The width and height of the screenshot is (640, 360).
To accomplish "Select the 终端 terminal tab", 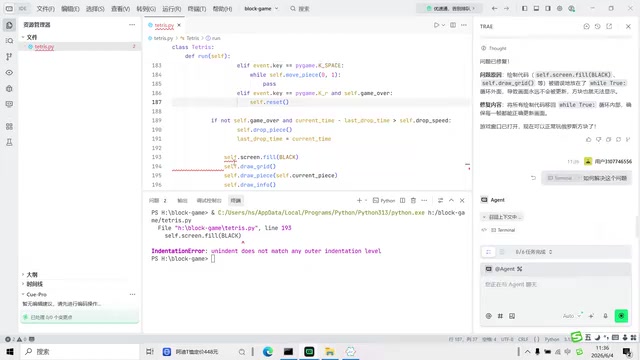I will [x=236, y=200].
